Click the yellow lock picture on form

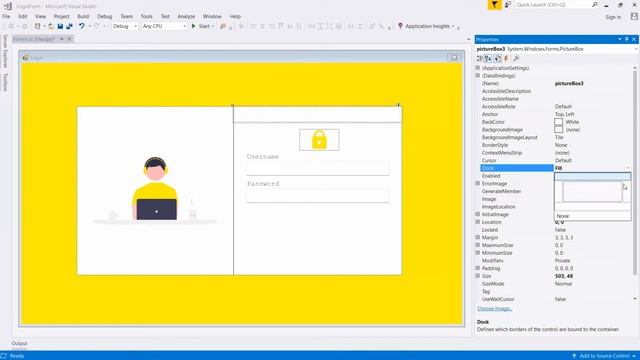tap(319, 140)
